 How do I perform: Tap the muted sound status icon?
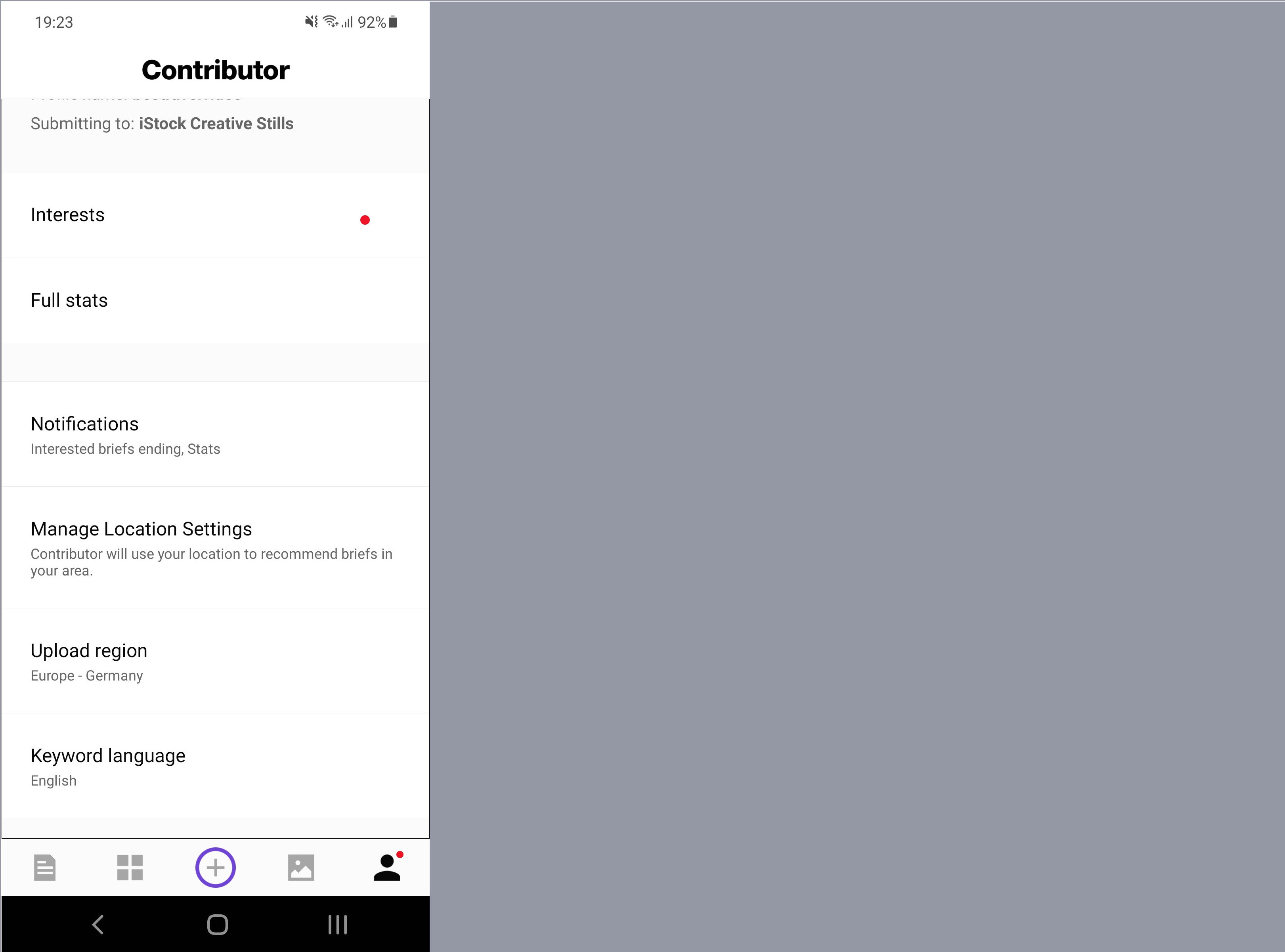coord(311,22)
